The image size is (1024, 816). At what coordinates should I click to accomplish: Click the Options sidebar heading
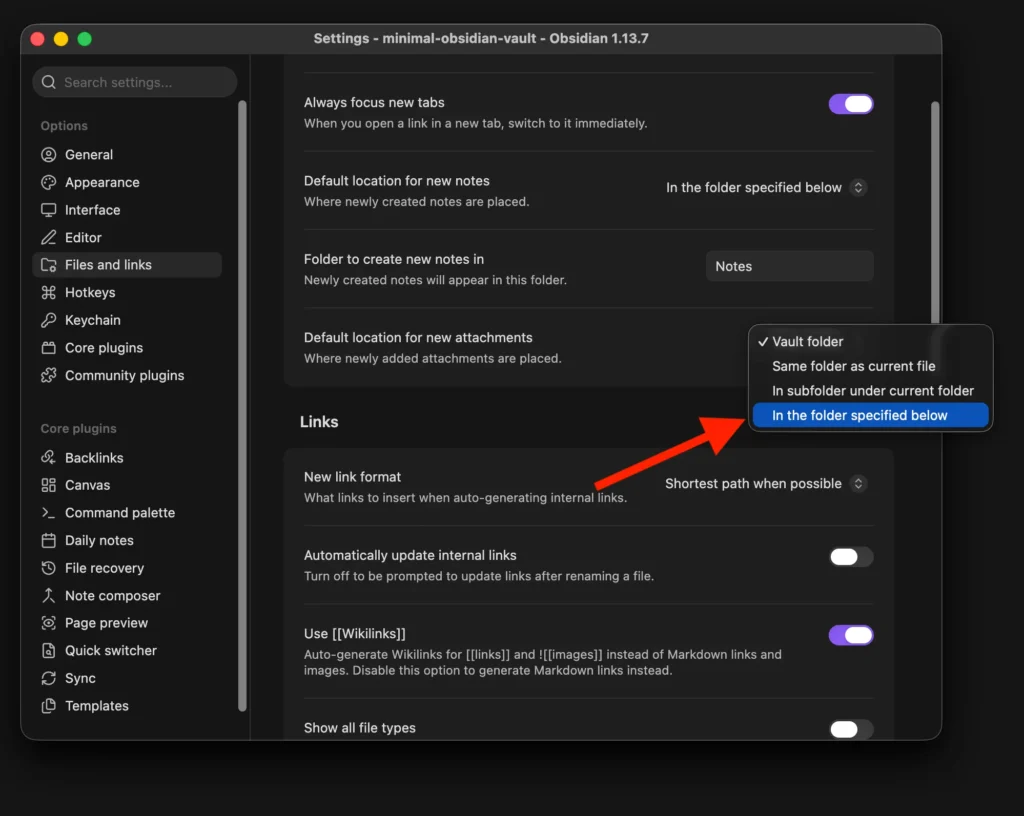point(64,126)
